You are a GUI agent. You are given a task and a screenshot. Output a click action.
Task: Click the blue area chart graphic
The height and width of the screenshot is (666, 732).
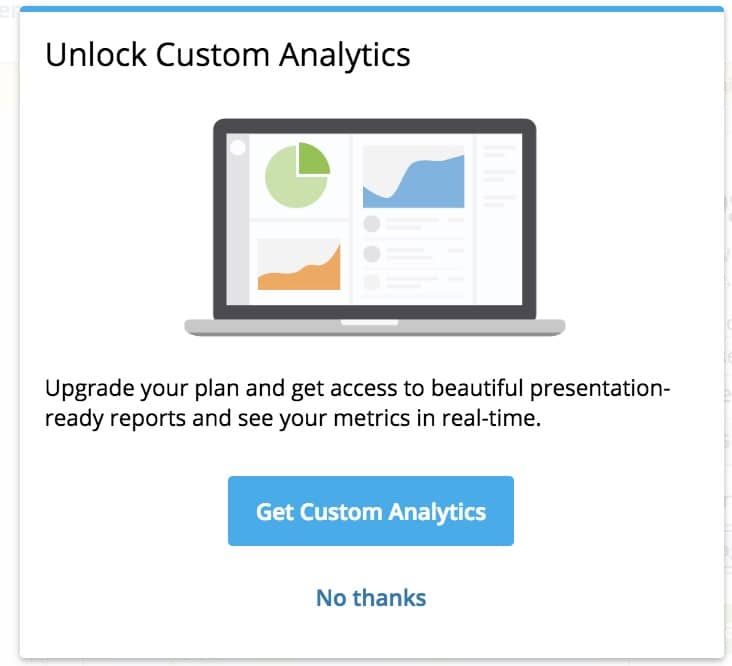tap(414, 182)
